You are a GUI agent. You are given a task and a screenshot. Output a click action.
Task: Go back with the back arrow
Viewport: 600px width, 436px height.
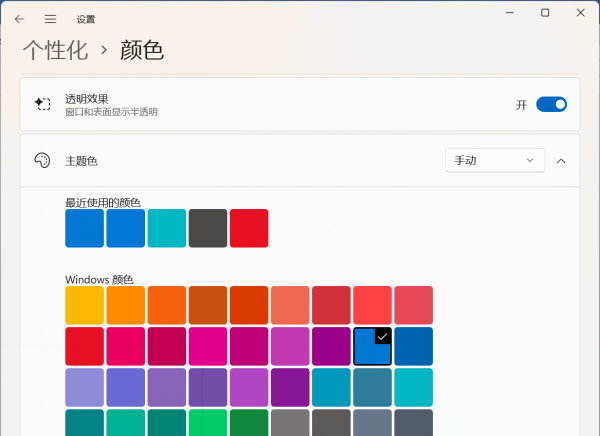pyautogui.click(x=19, y=19)
